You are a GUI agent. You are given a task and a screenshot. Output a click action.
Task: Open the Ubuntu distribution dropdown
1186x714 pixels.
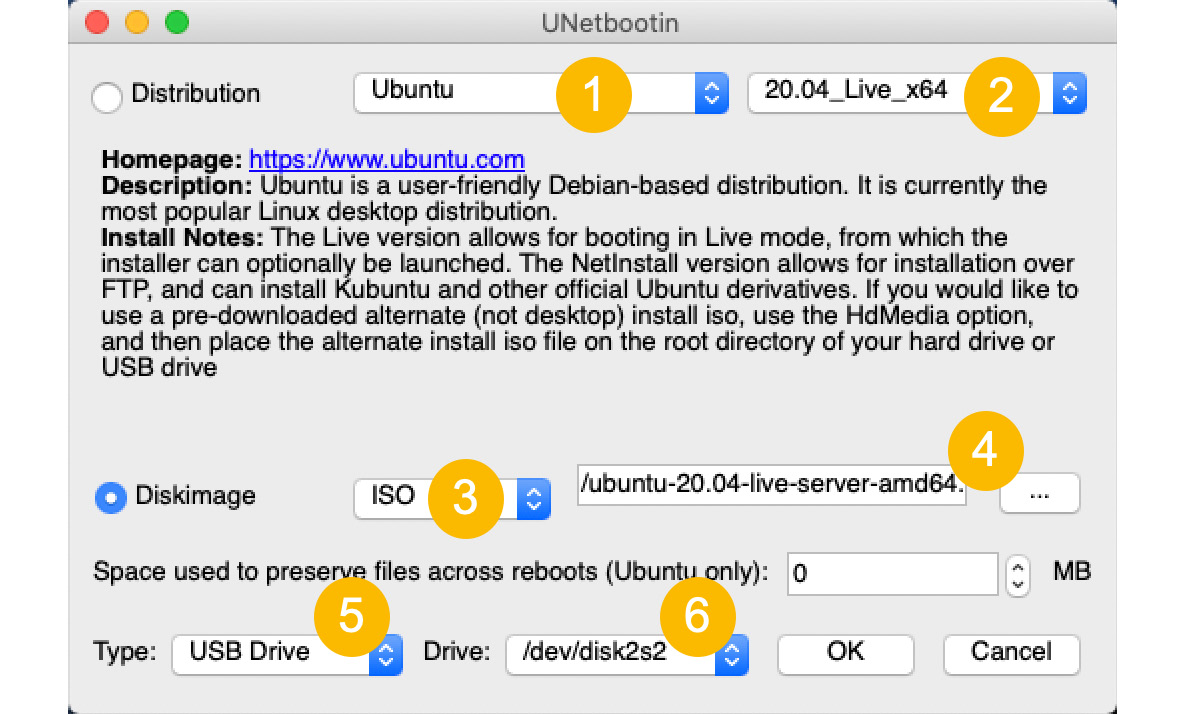click(x=541, y=93)
